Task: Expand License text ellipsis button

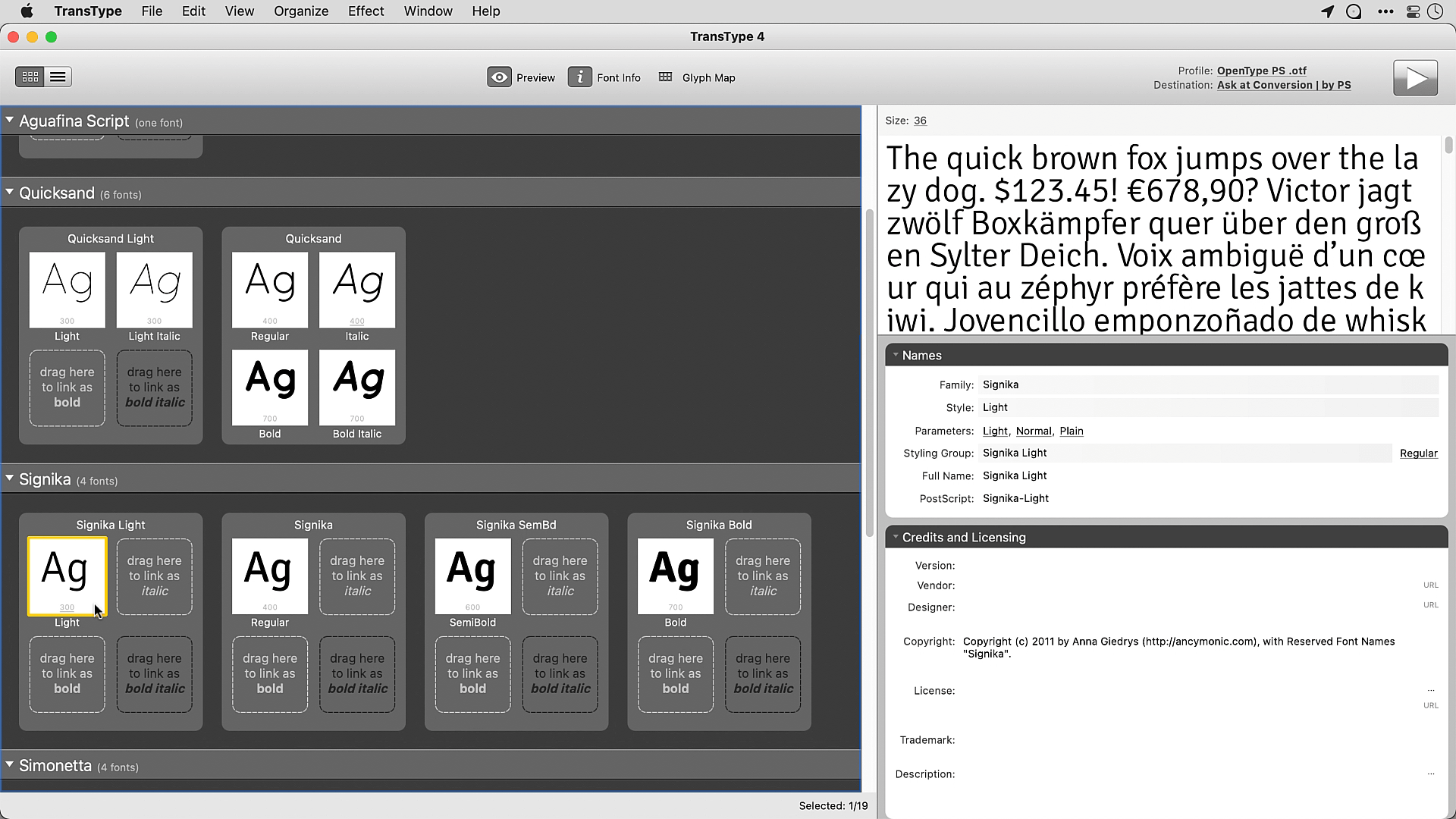Action: click(x=1431, y=690)
